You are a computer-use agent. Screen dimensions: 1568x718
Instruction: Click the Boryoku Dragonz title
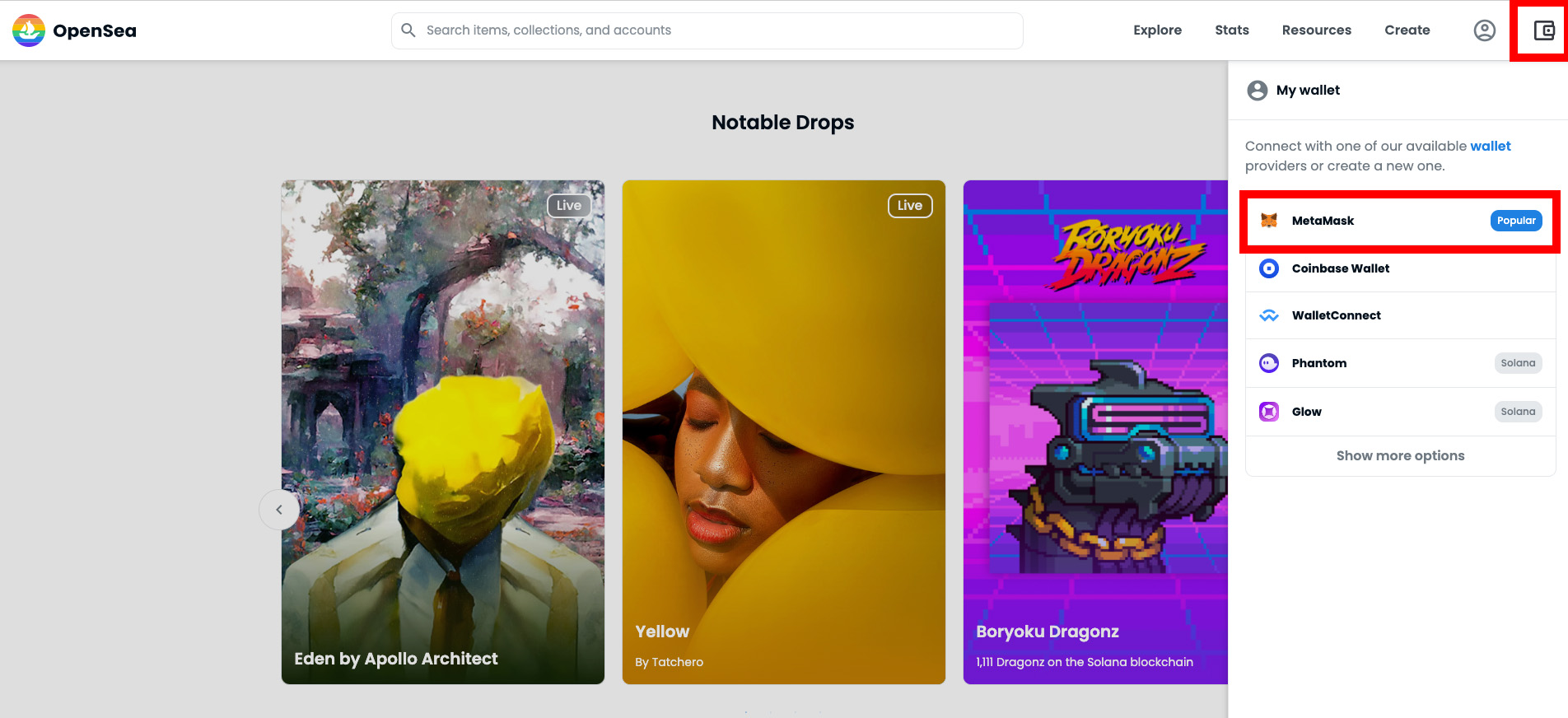[1048, 632]
